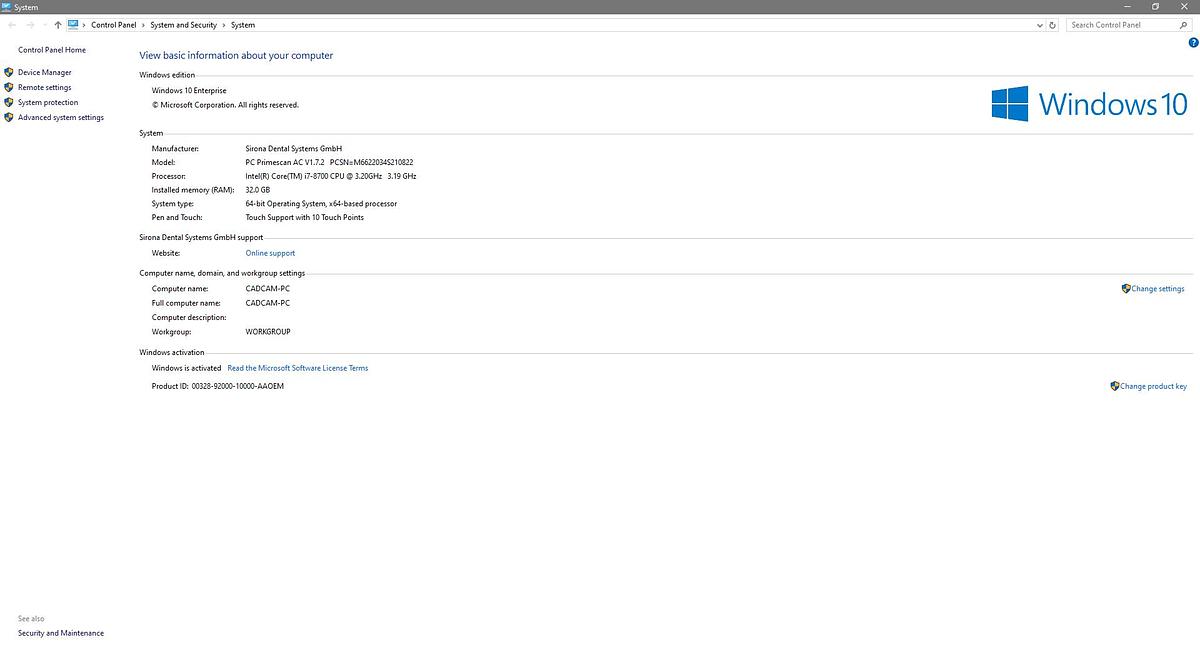
Task: Open Security and Maintenance
Action: click(60, 633)
